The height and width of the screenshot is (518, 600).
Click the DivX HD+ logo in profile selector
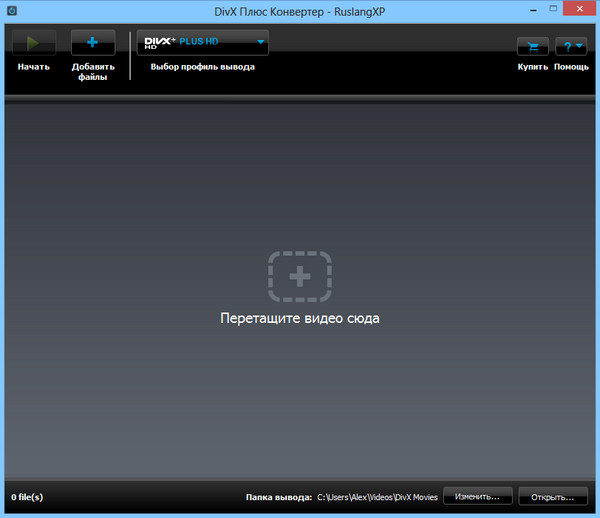(x=160, y=42)
